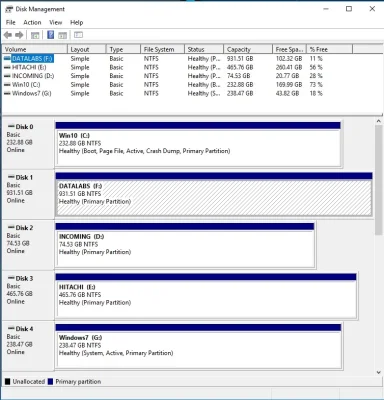Click the Disk 2 drive icon

[x=11, y=227]
